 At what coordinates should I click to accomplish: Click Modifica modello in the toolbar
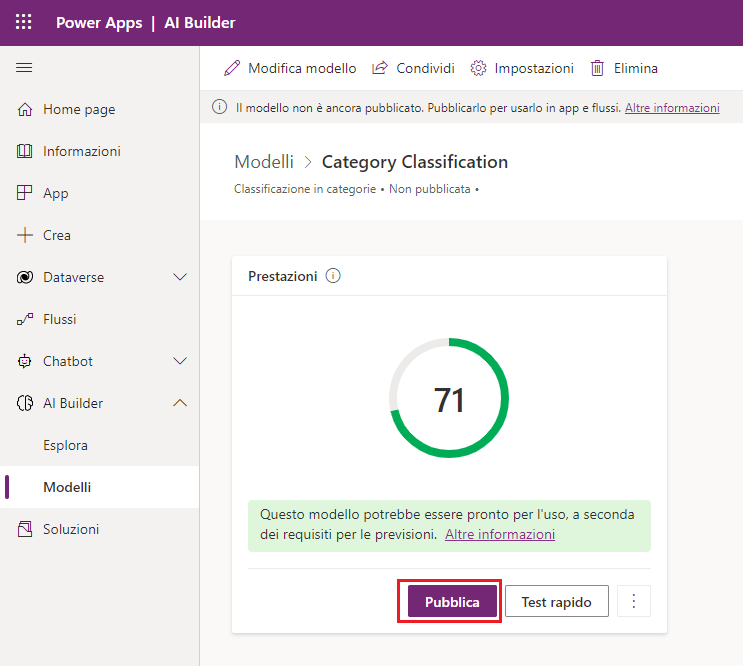(x=290, y=68)
